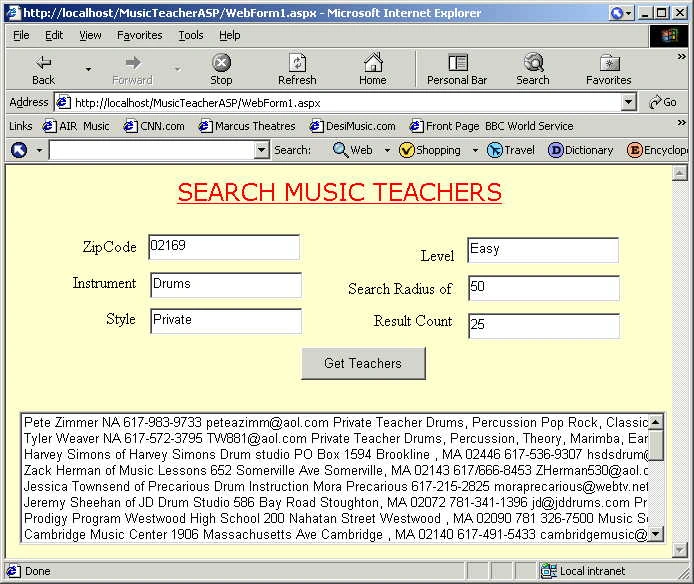Open Front Page BBC World Service link
Viewport: 694px width, 584px height.
pyautogui.click(x=491, y=126)
